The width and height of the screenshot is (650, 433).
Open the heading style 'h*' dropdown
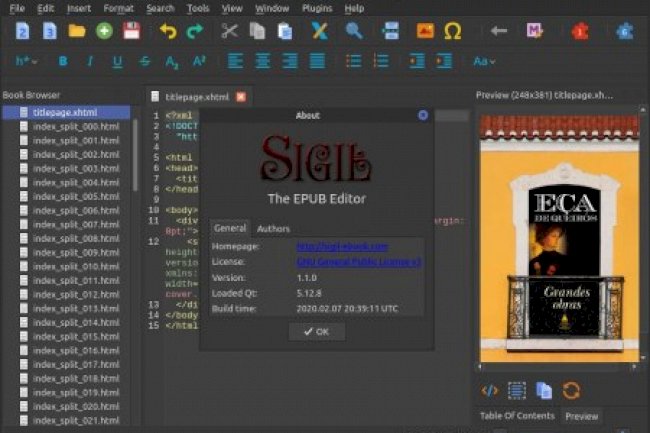coord(27,61)
